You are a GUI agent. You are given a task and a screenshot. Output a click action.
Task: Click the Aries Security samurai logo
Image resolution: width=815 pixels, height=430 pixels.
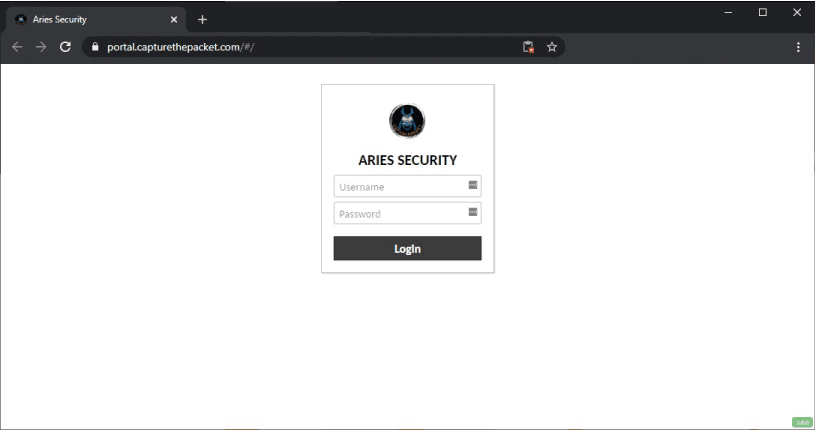click(x=407, y=121)
